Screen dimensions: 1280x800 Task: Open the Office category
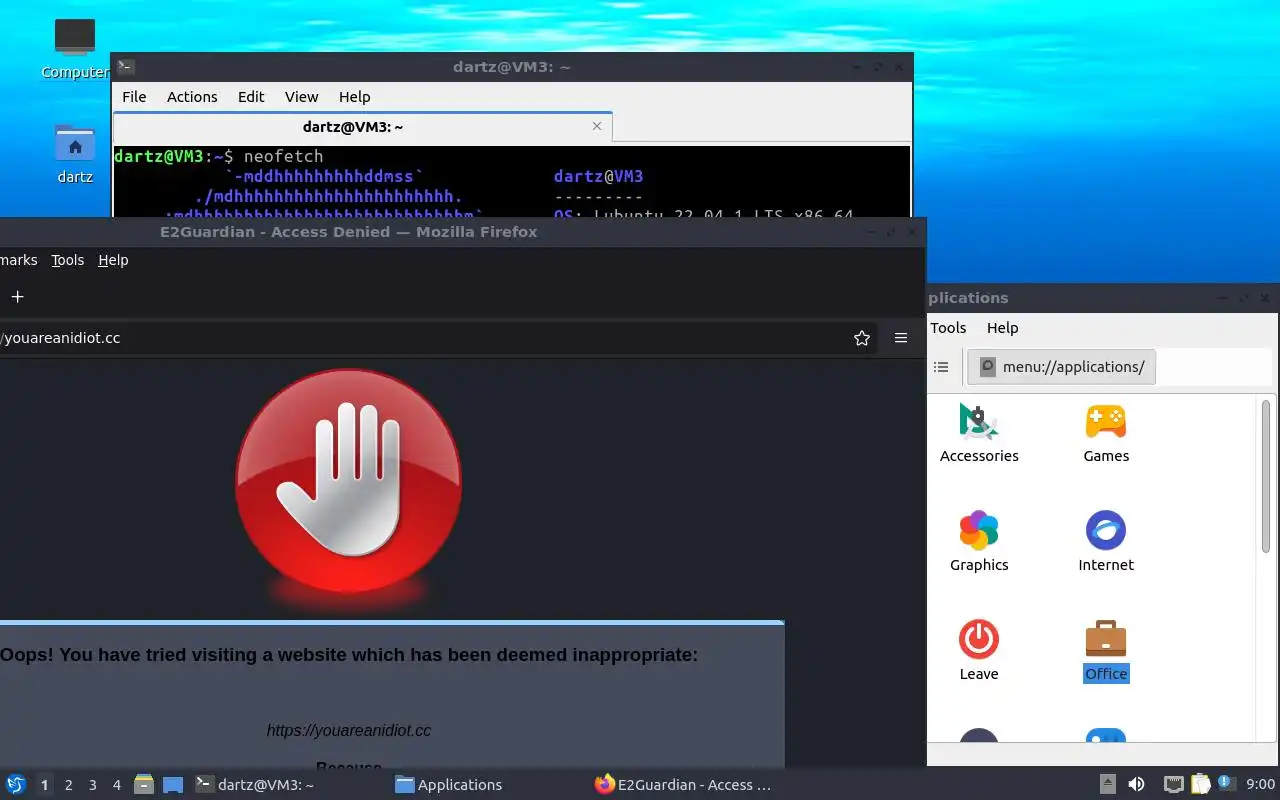pos(1106,651)
